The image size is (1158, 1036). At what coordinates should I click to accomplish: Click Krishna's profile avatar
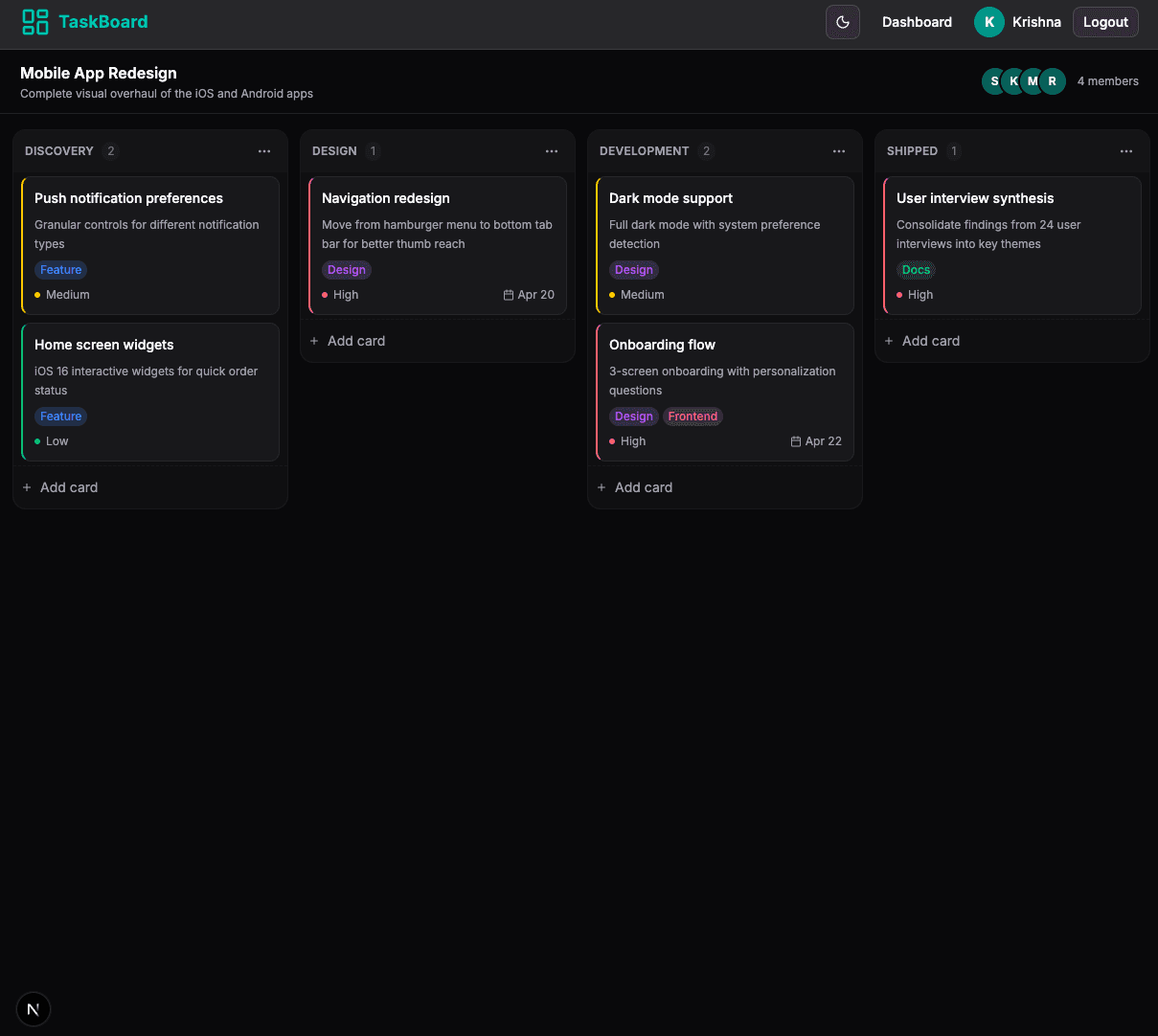tap(989, 22)
